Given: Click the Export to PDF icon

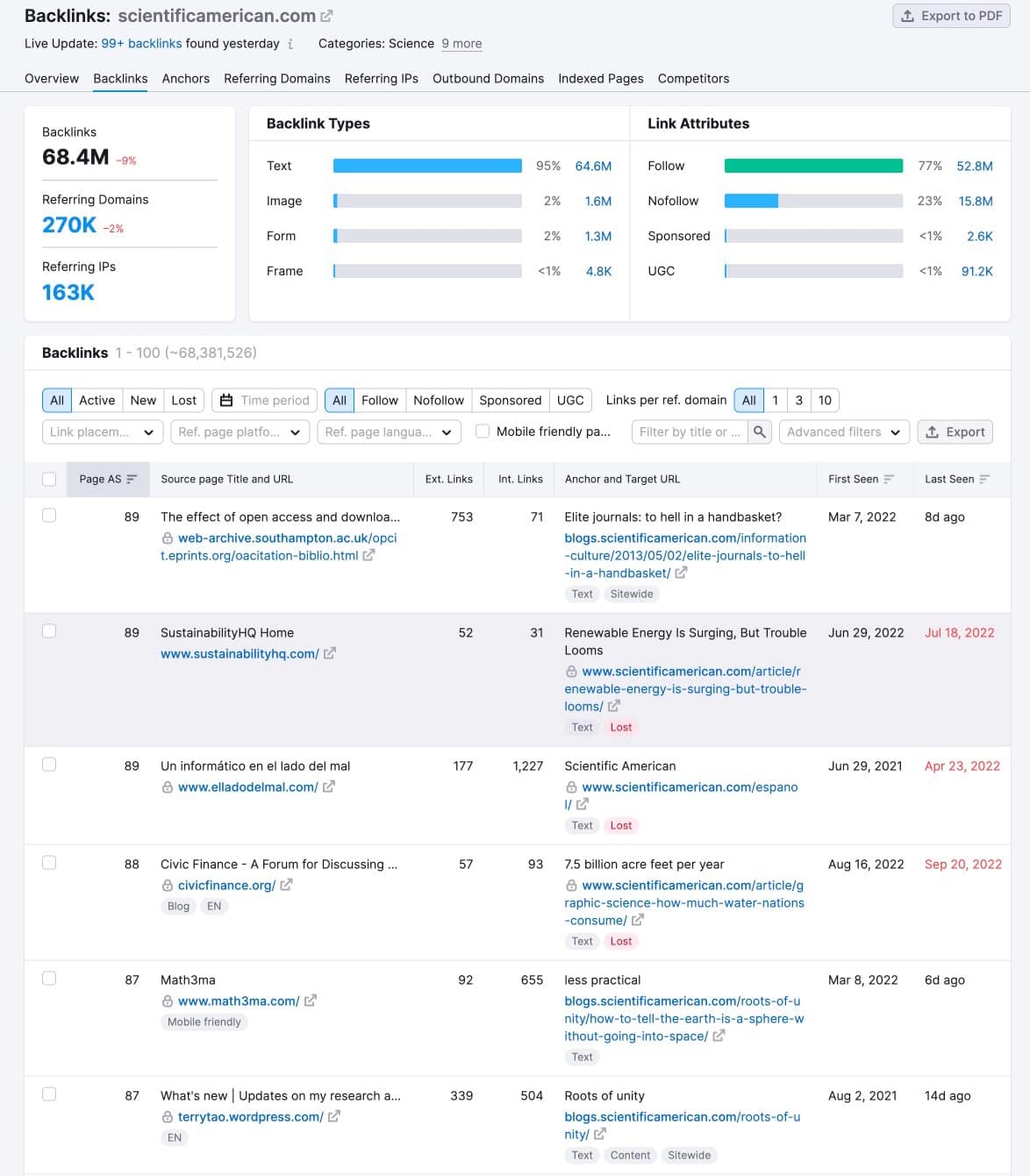Looking at the screenshot, I should 908,15.
